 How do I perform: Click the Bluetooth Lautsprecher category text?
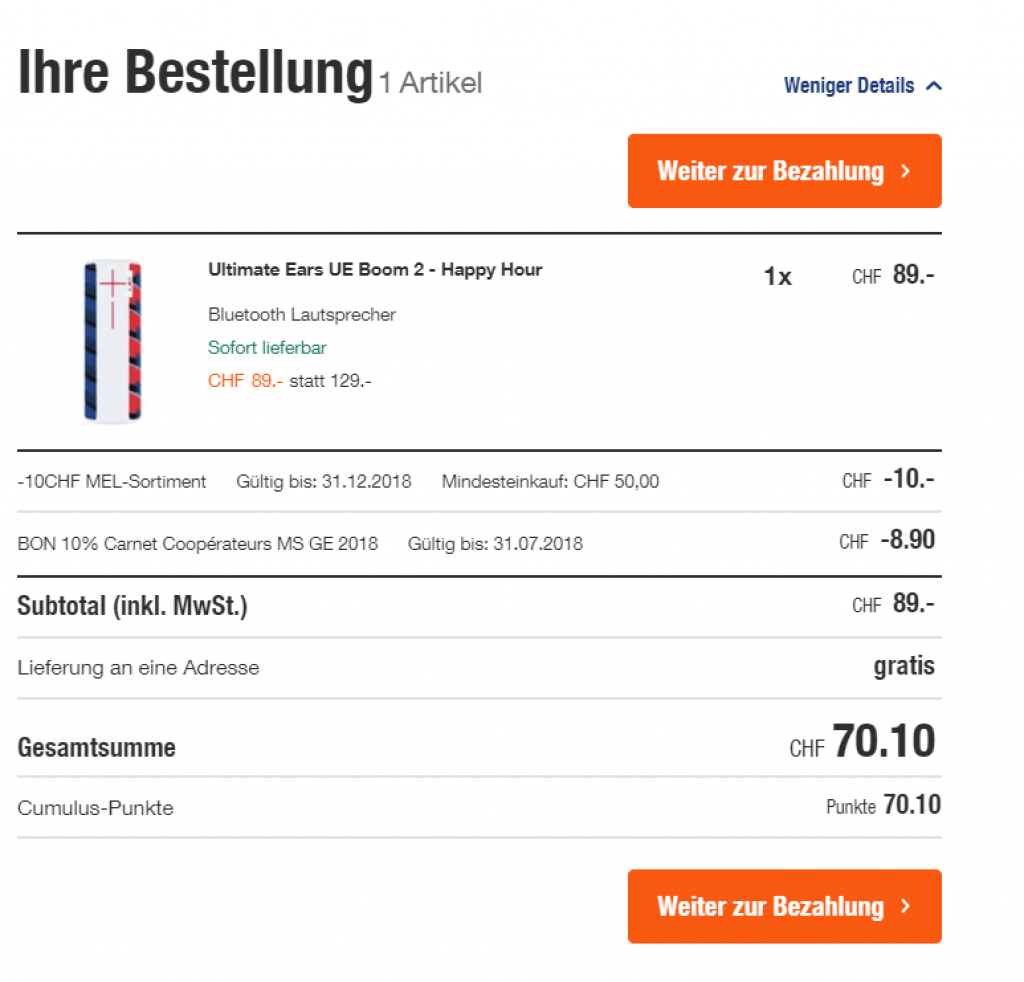302,315
